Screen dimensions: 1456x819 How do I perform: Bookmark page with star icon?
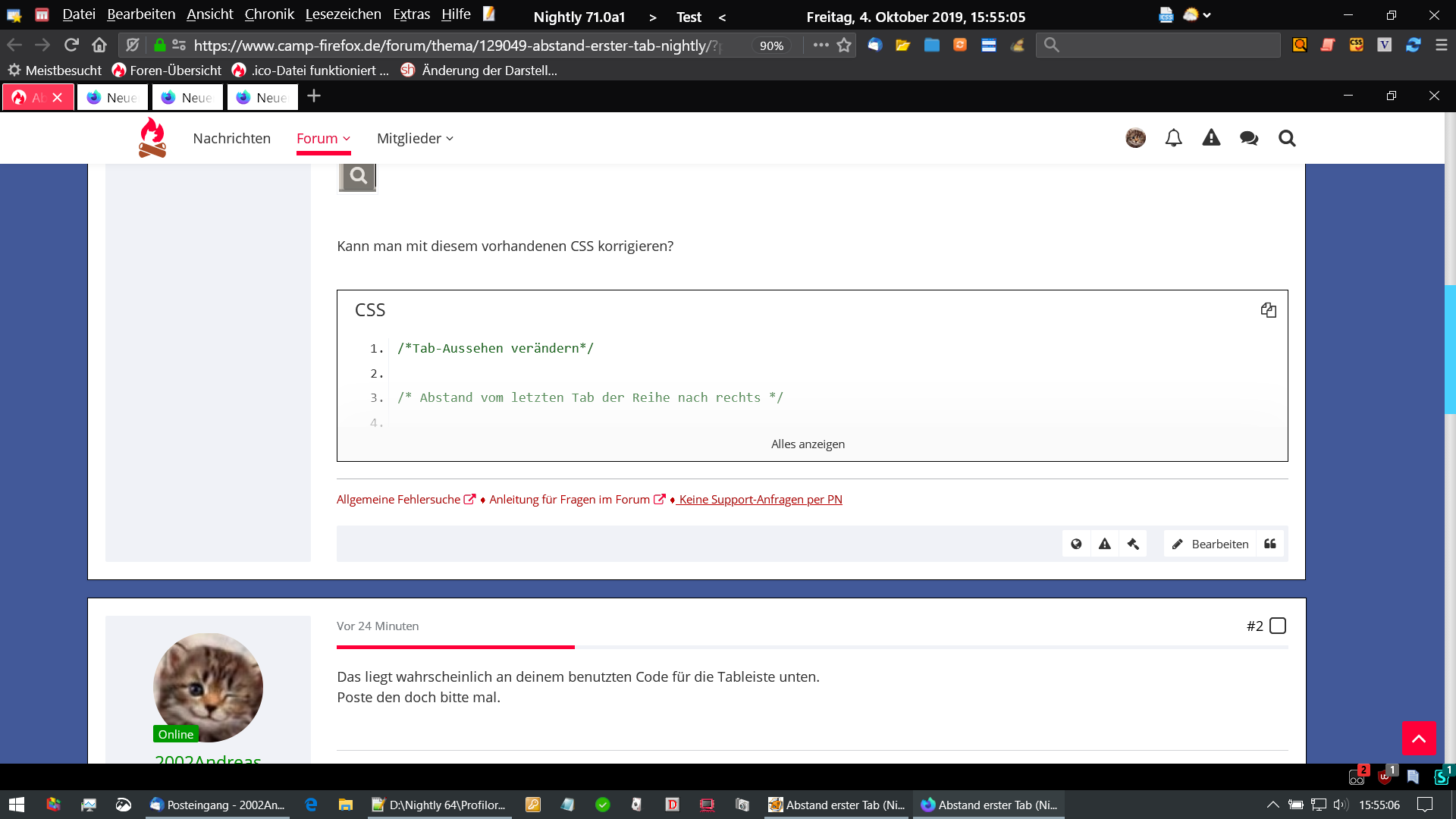[x=844, y=45]
